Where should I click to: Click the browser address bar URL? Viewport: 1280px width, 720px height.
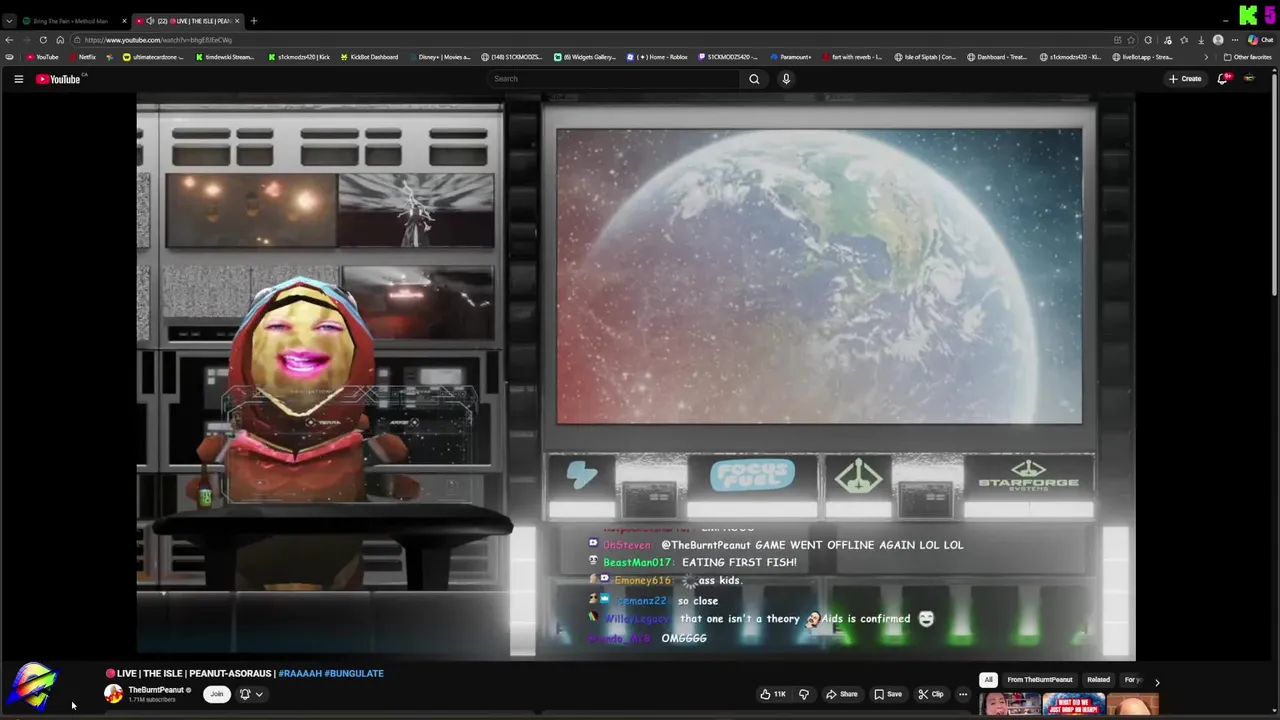tap(158, 40)
